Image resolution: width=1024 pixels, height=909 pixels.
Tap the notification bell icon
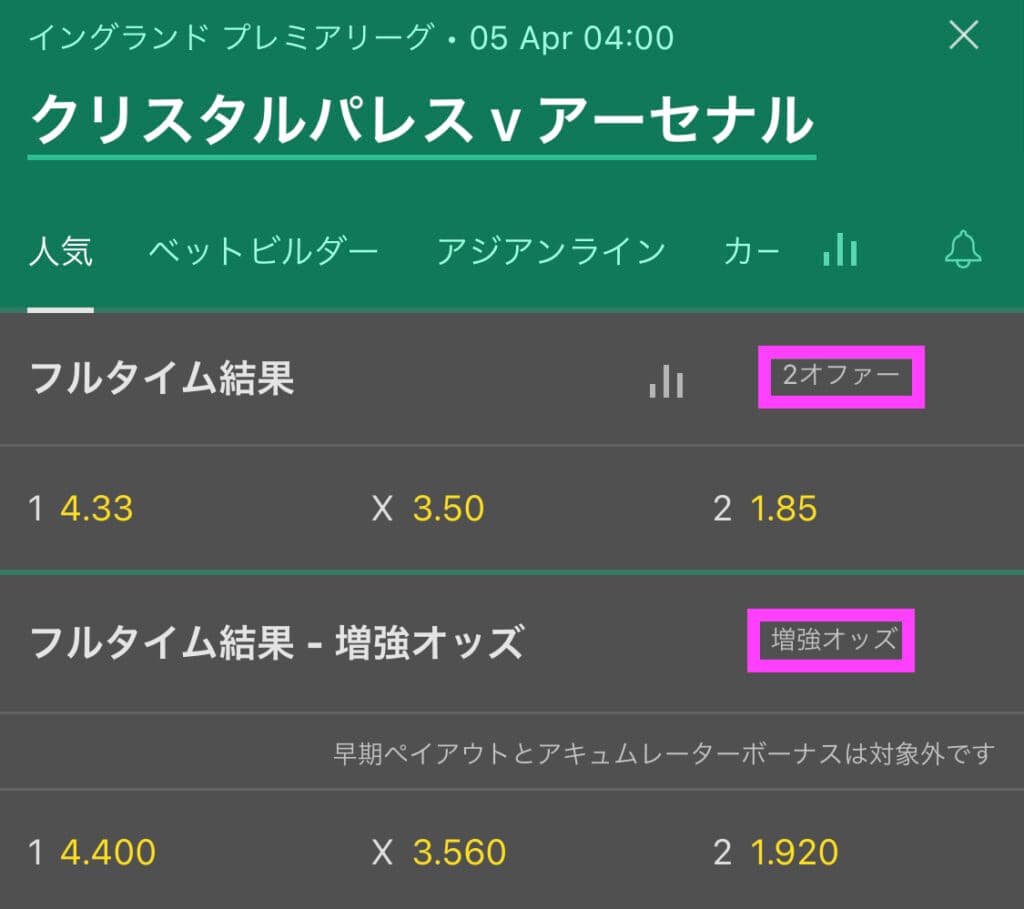[x=963, y=249]
